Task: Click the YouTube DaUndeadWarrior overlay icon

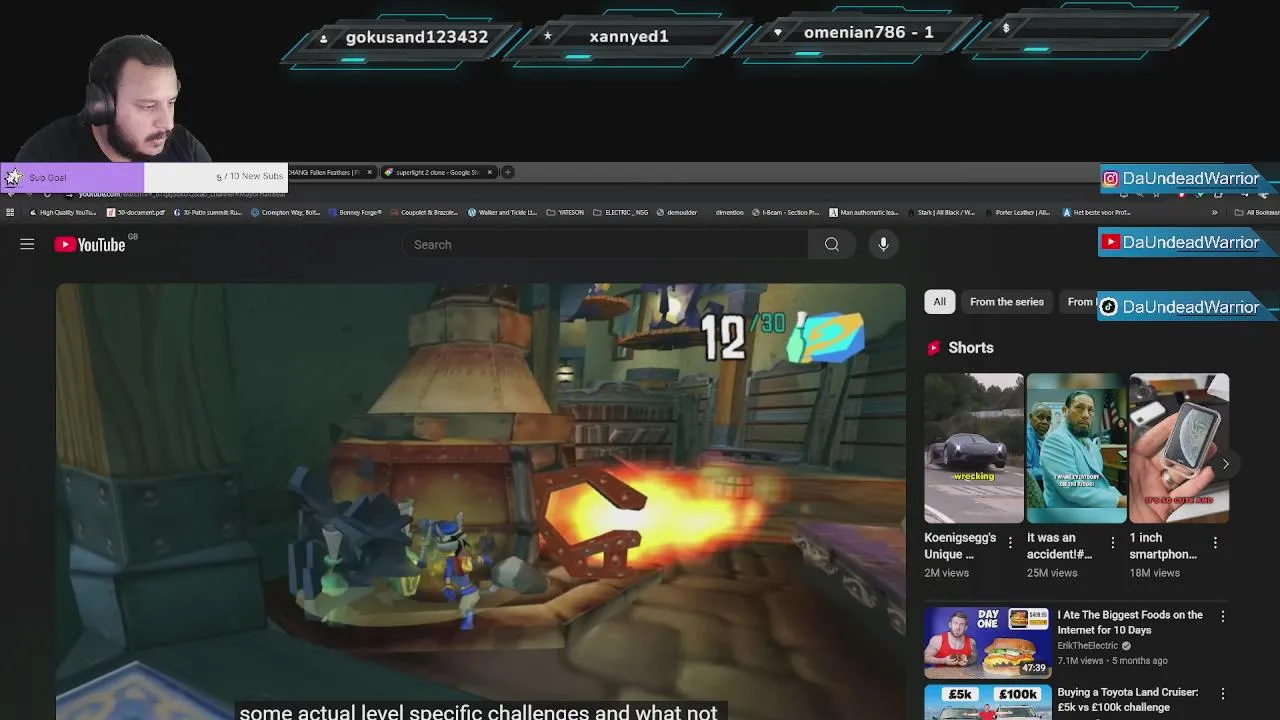Action: tap(1110, 242)
